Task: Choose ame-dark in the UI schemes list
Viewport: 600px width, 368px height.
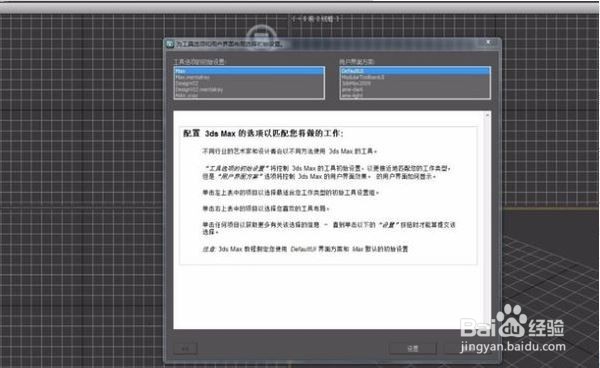Action: click(415, 90)
